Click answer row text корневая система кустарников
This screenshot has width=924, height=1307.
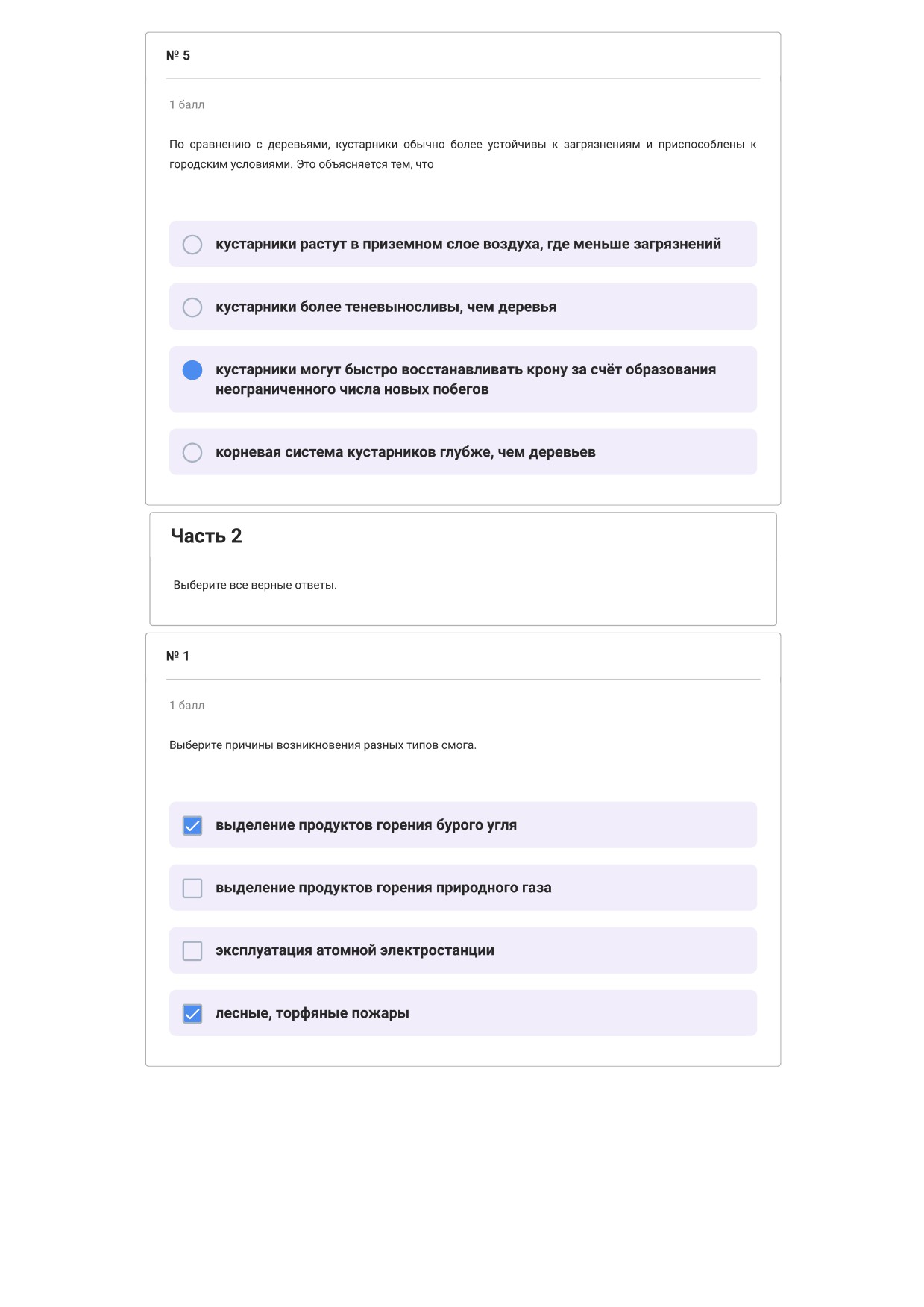point(406,452)
